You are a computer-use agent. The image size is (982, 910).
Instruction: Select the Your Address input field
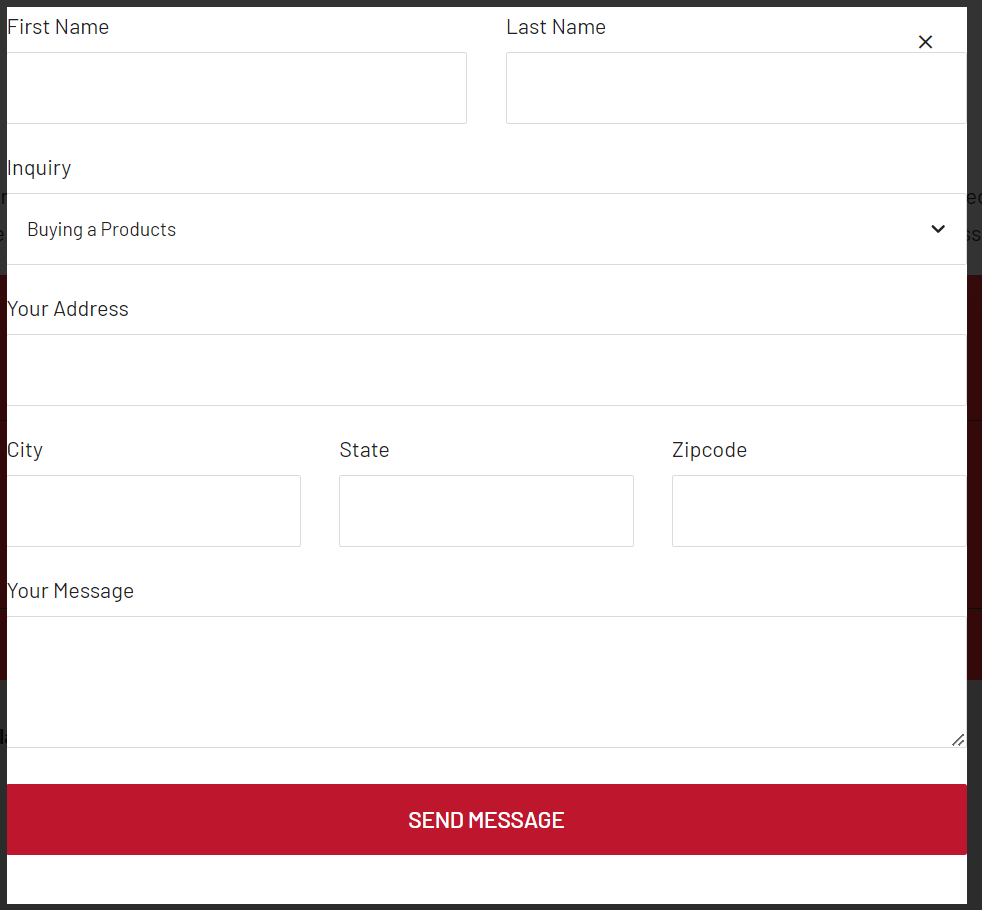(486, 370)
